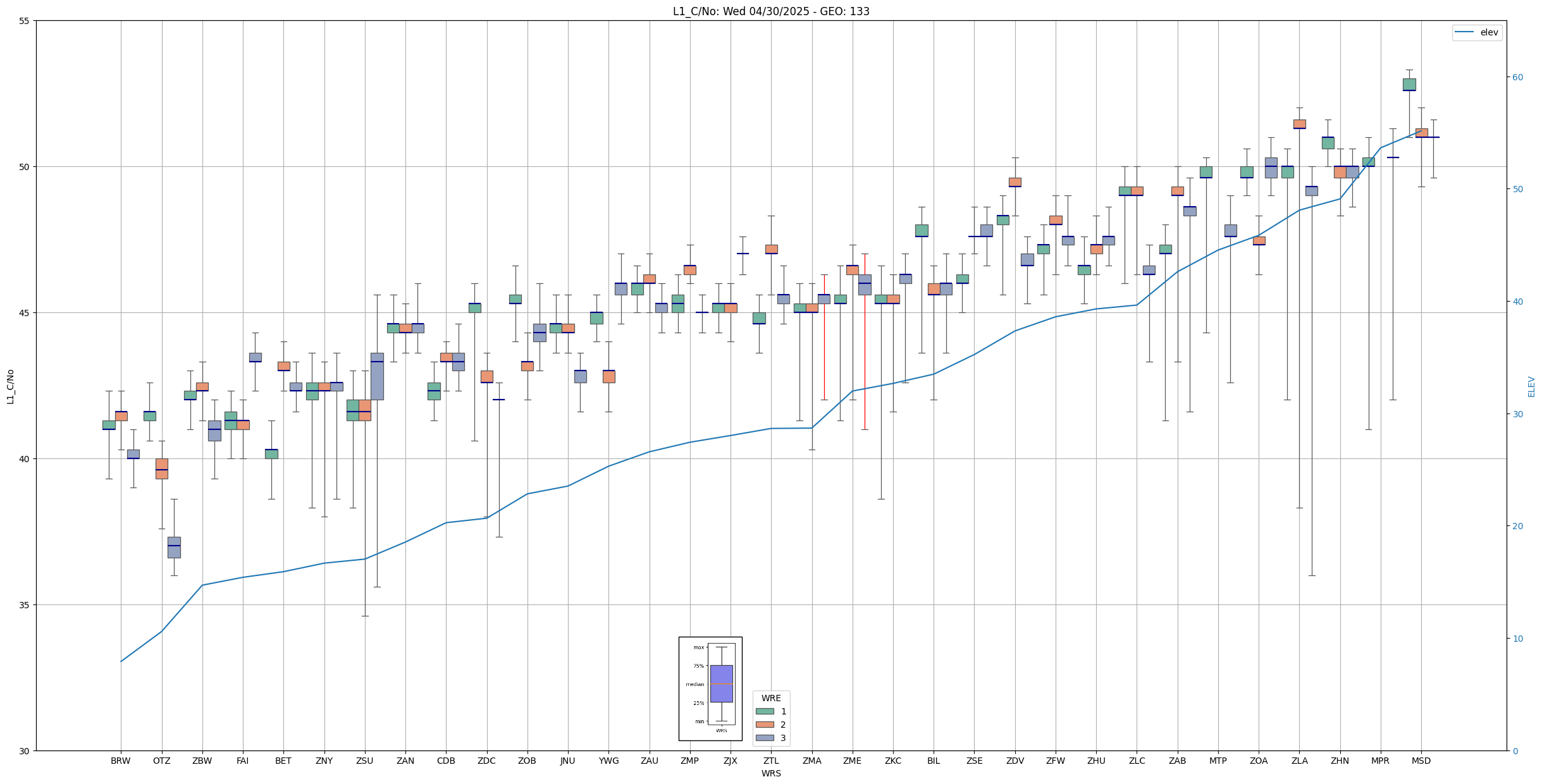Click the WRS x-axis title
Viewport: 1542px width, 784px height.
tap(770, 773)
